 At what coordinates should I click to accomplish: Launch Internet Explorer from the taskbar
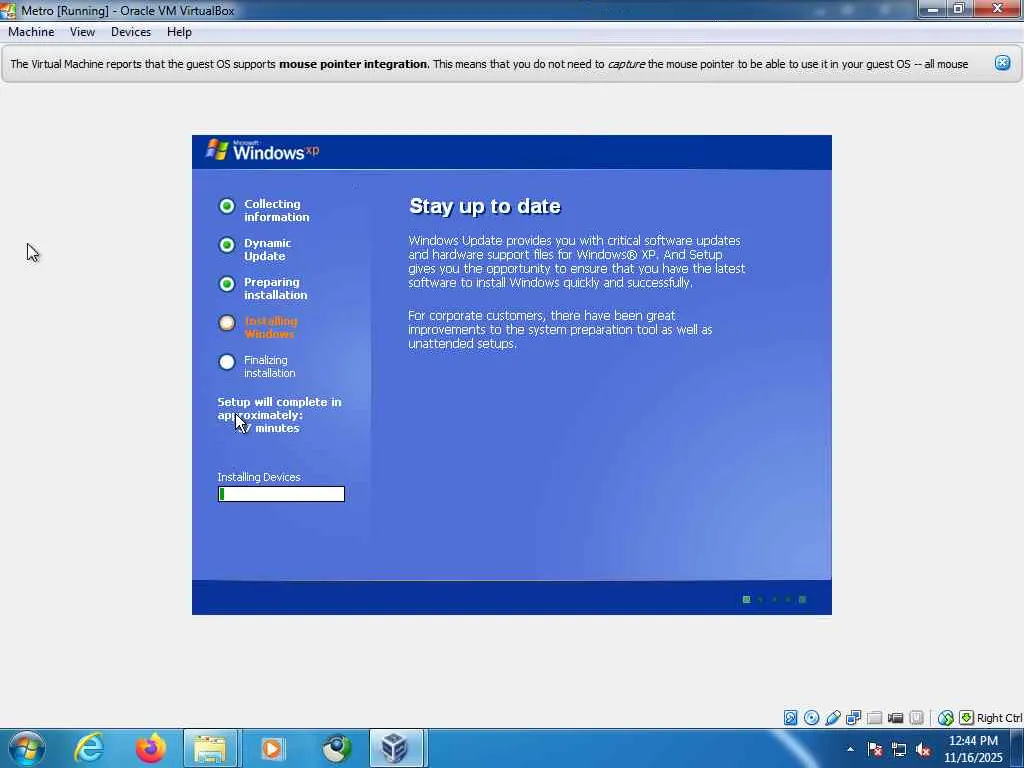pyautogui.click(x=88, y=748)
